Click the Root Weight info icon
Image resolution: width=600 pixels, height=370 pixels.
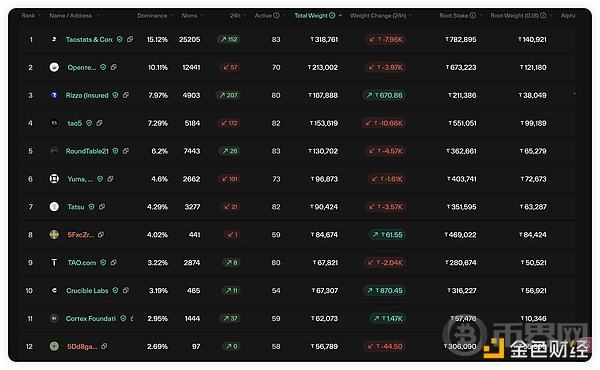[x=543, y=15]
